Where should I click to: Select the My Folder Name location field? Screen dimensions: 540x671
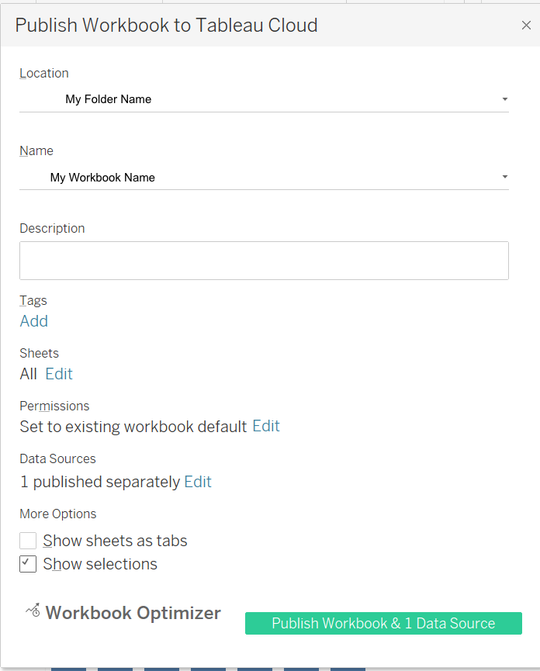264,99
